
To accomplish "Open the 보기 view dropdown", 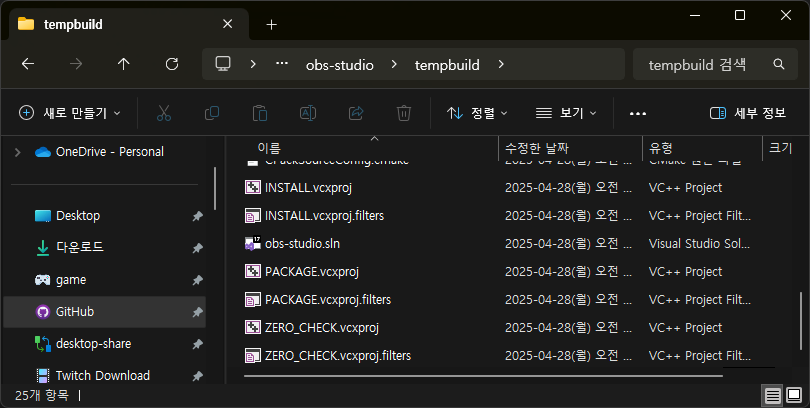I will tap(566, 113).
